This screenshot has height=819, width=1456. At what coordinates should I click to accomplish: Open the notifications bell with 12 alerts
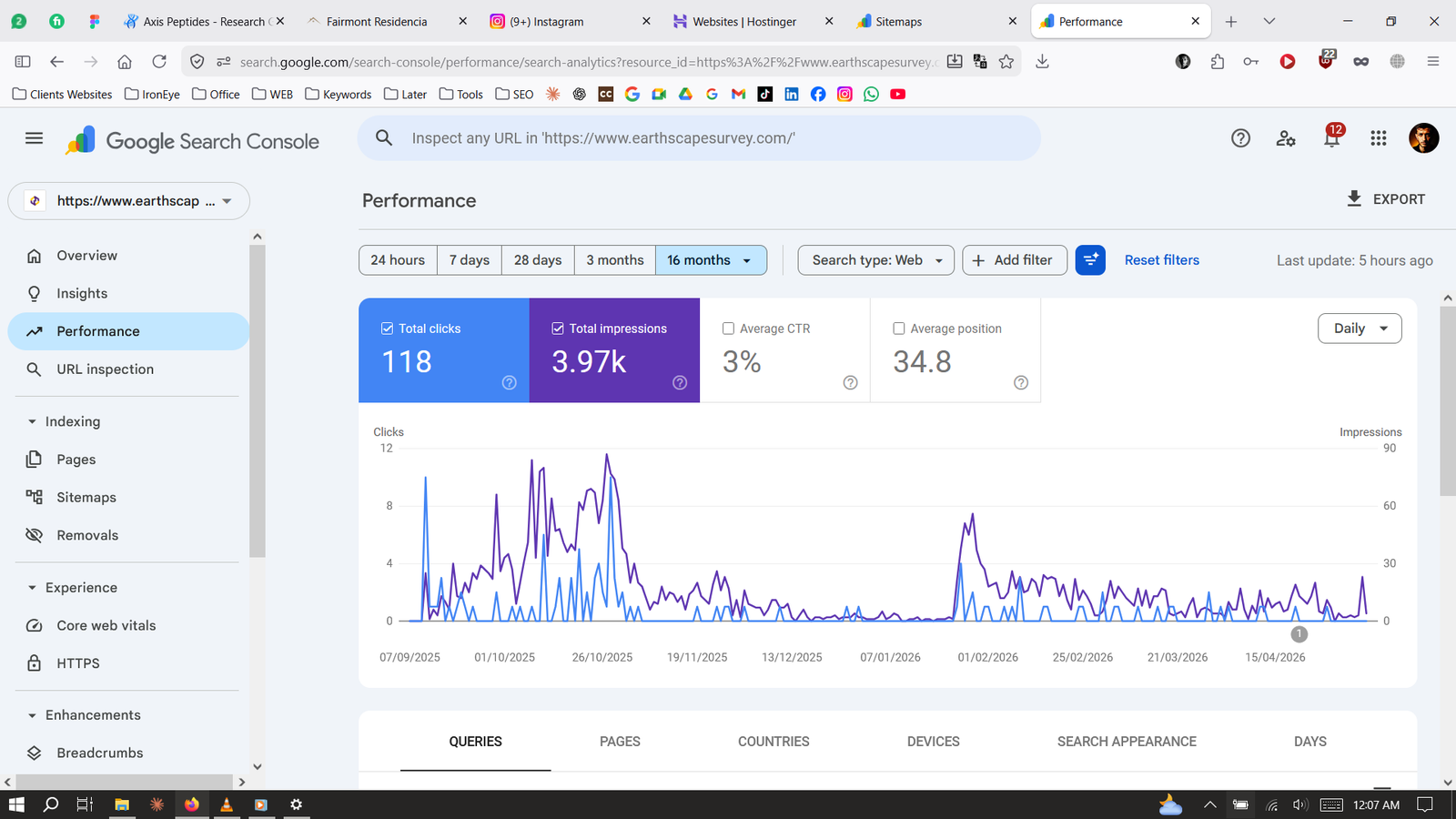point(1332,136)
